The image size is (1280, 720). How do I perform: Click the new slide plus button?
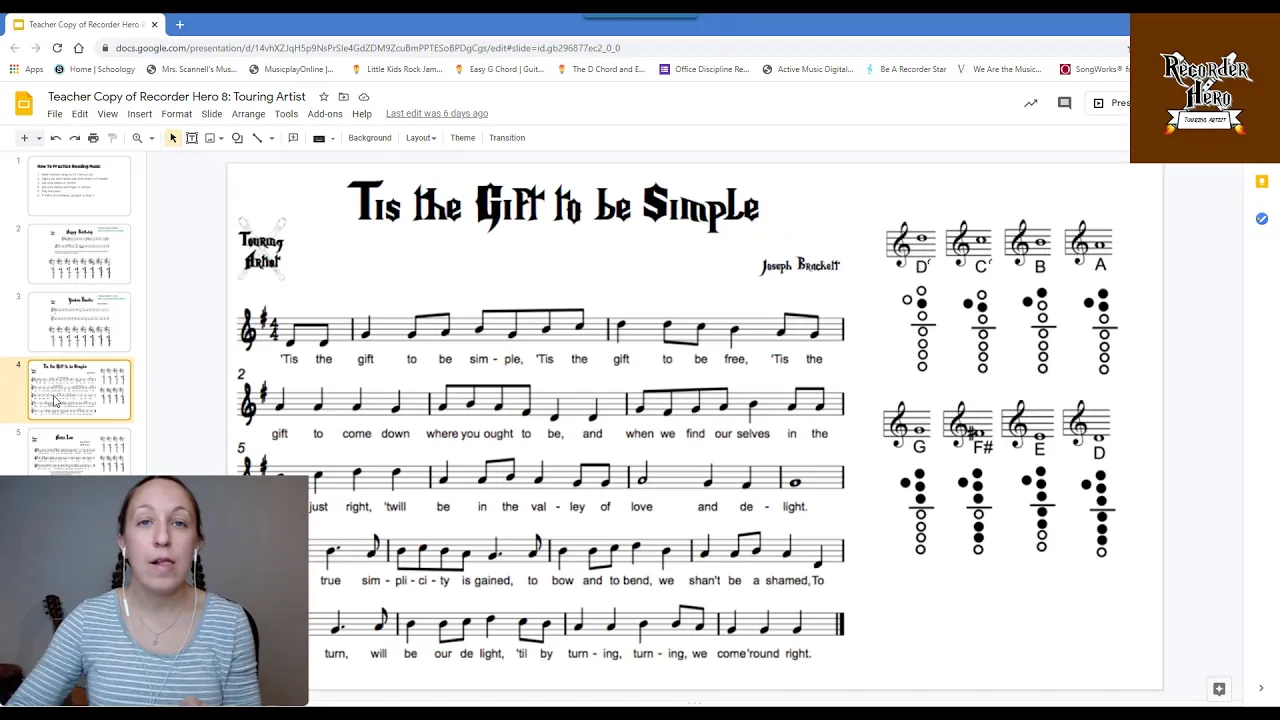click(x=24, y=138)
